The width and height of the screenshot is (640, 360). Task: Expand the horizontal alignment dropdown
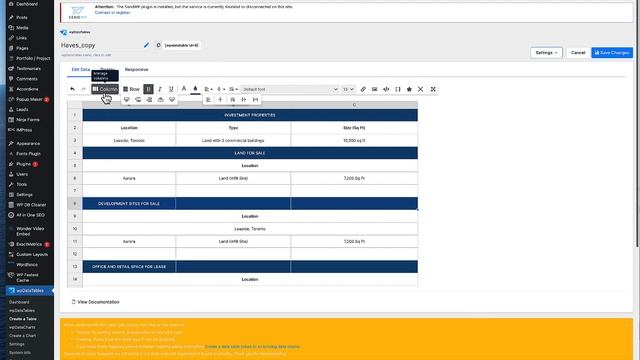[209, 89]
